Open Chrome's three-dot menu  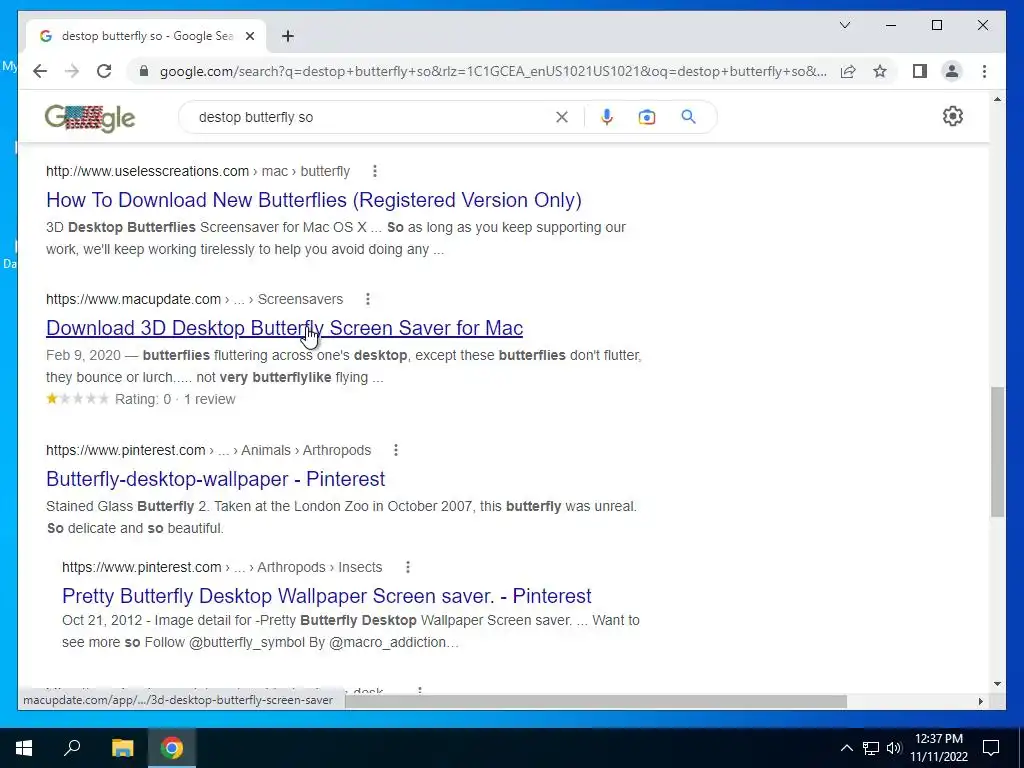tap(984, 71)
